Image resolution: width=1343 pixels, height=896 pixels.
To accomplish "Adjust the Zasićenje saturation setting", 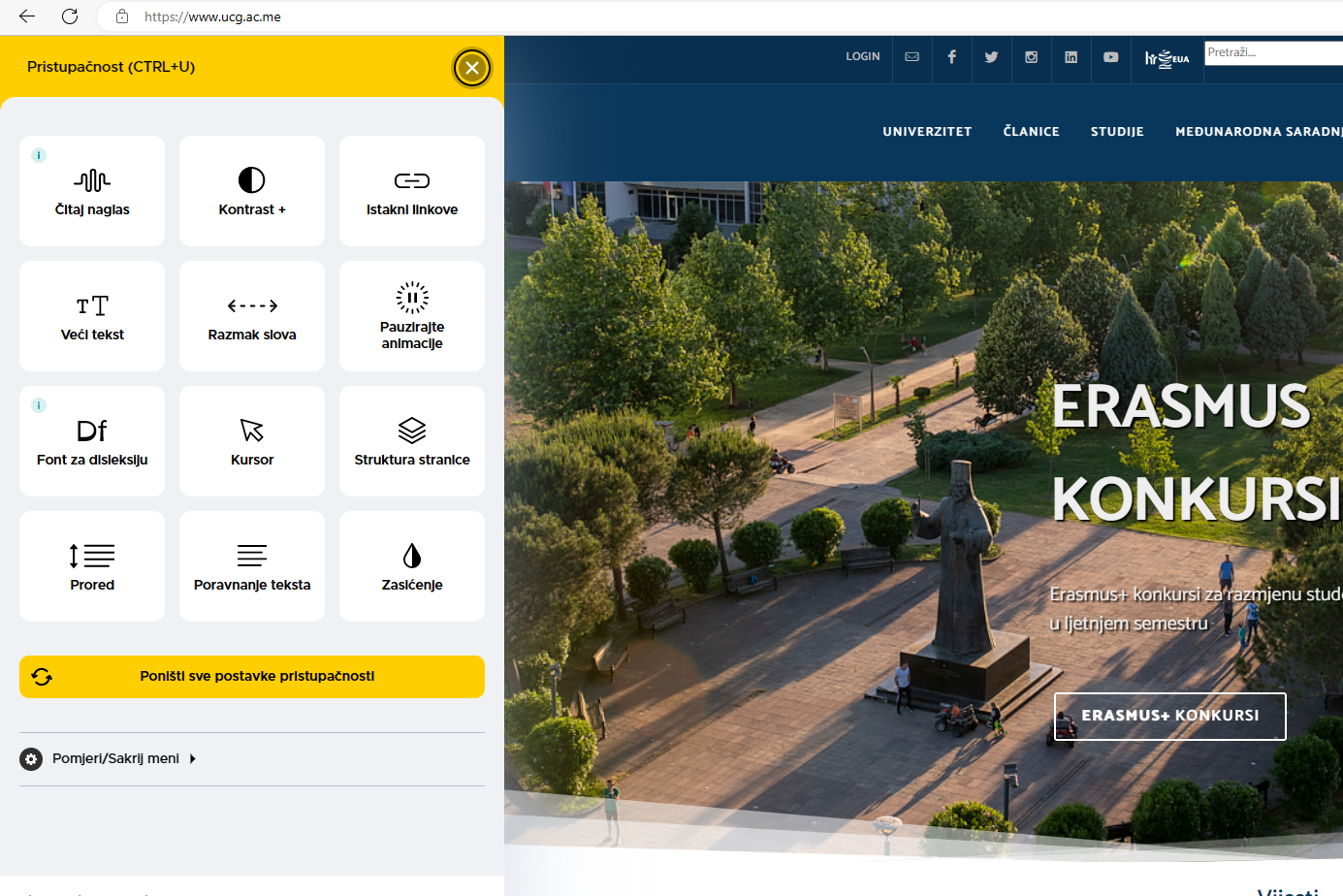I will (412, 566).
